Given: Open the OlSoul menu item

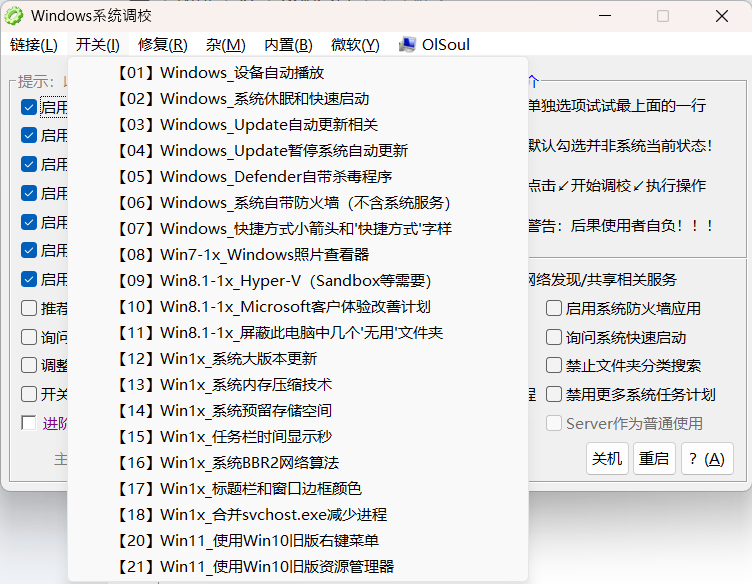Looking at the screenshot, I should 434,45.
